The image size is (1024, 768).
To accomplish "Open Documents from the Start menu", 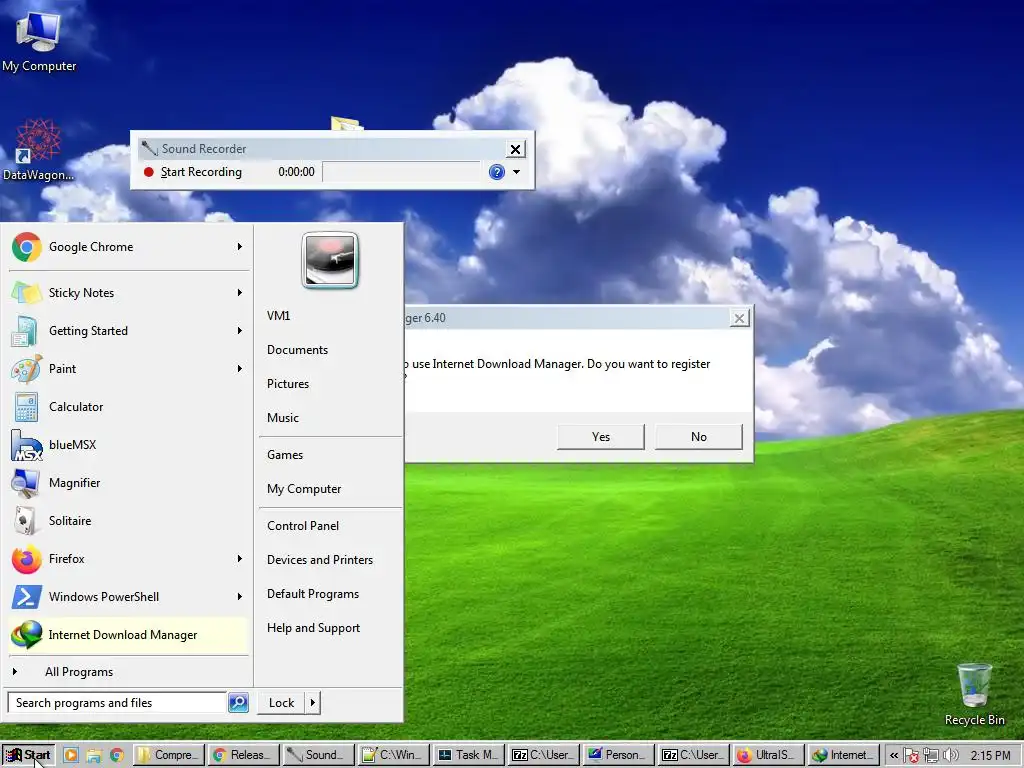I will (297, 349).
